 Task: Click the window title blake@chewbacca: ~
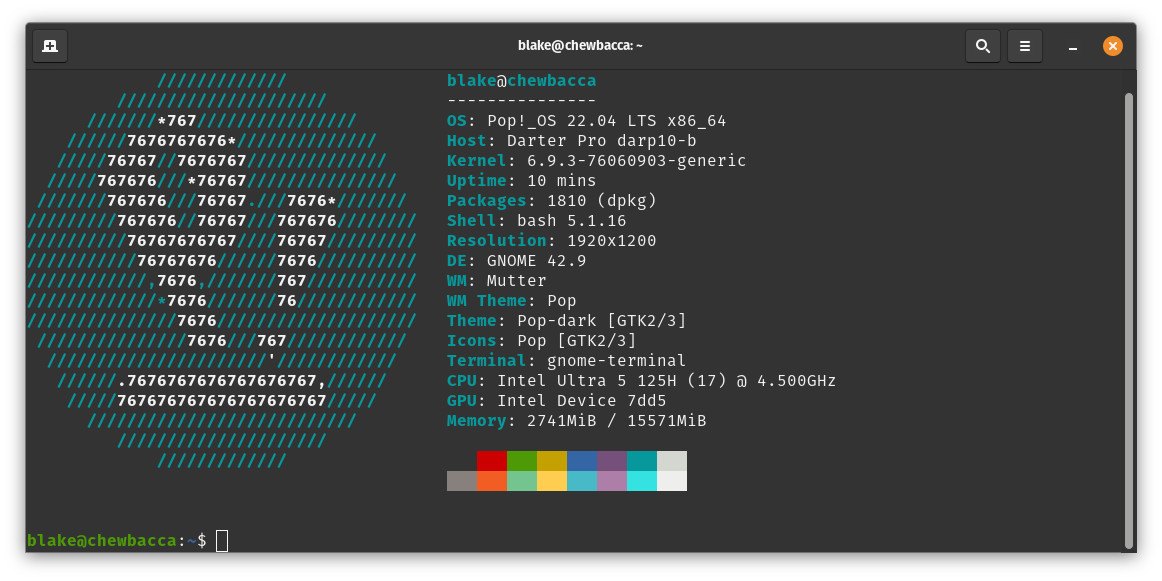click(580, 46)
